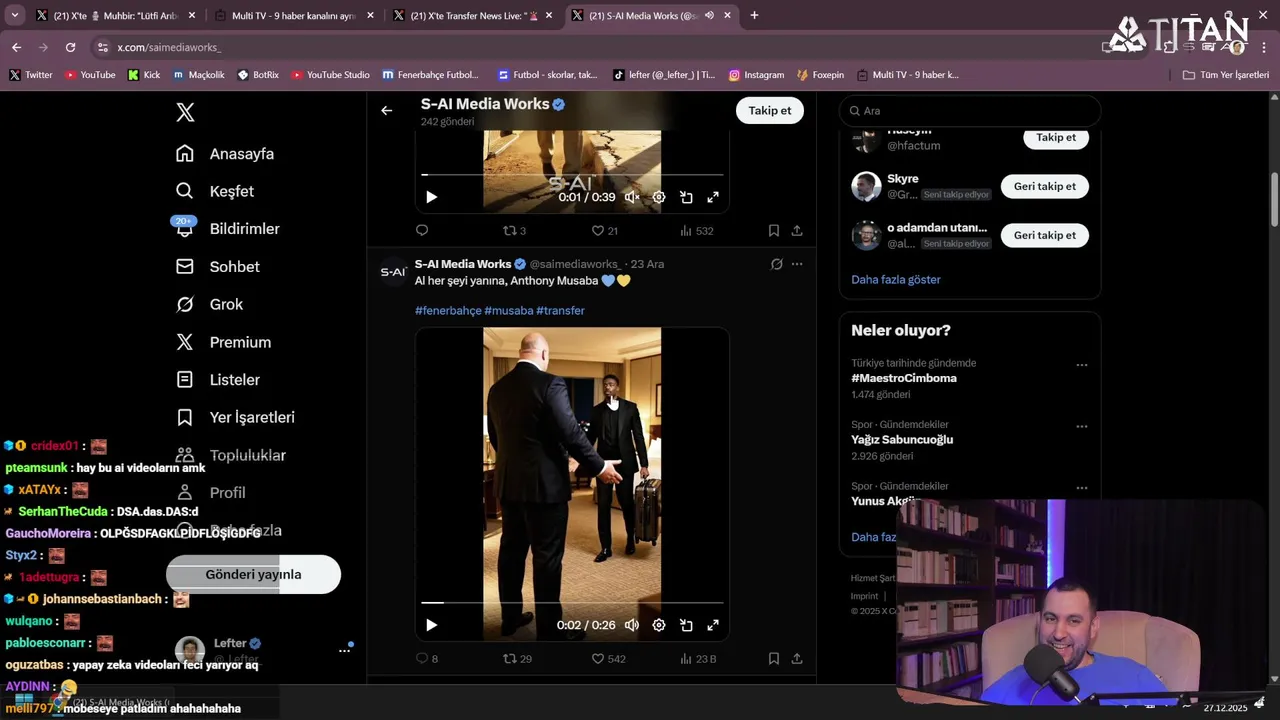Open the Yağız Sabuncuoğlu trend

pyautogui.click(x=902, y=440)
